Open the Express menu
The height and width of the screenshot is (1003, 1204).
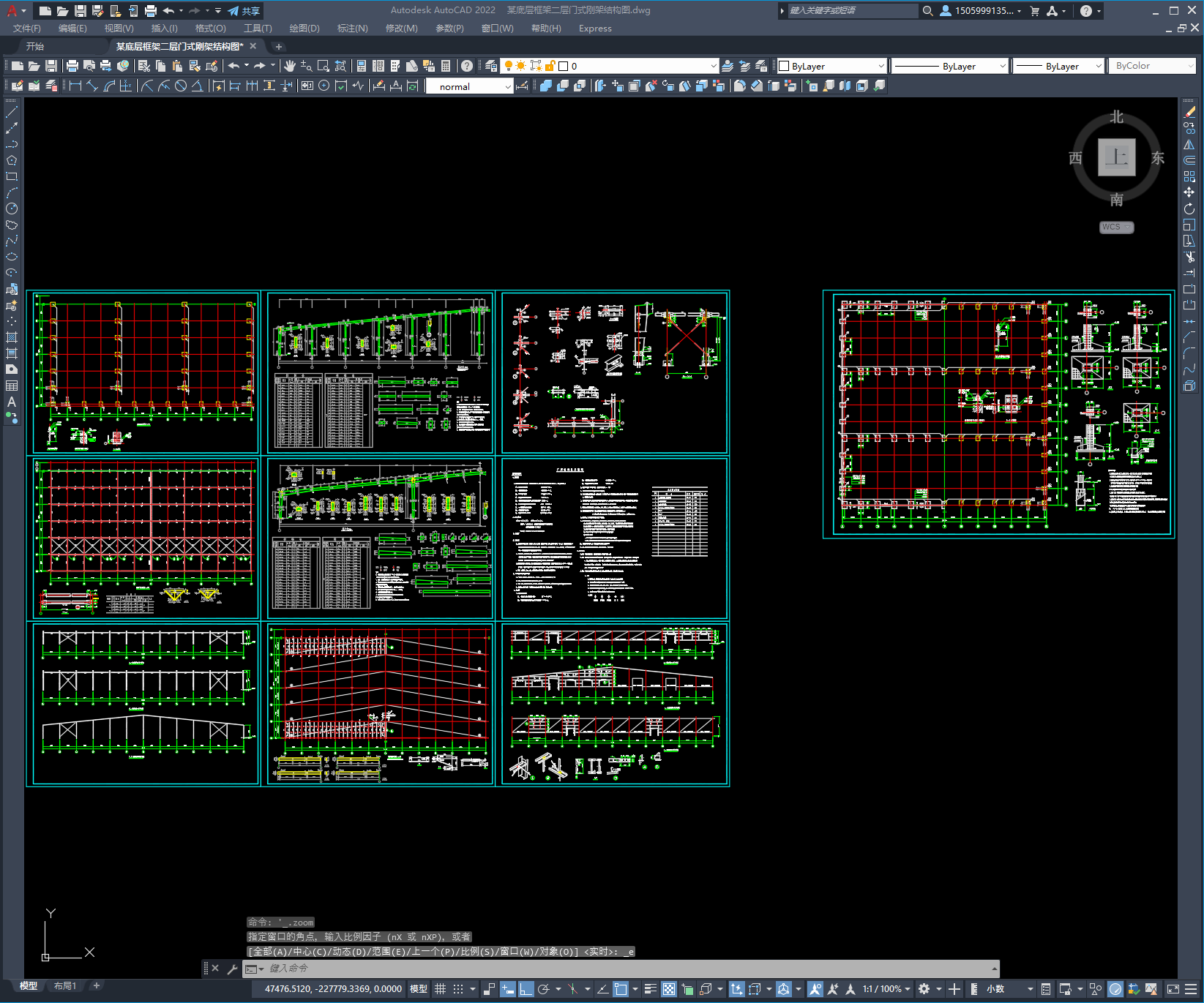595,29
